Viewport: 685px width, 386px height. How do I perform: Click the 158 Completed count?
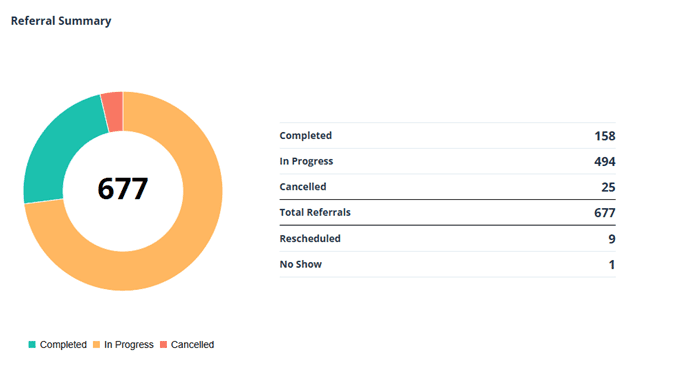[x=605, y=136]
